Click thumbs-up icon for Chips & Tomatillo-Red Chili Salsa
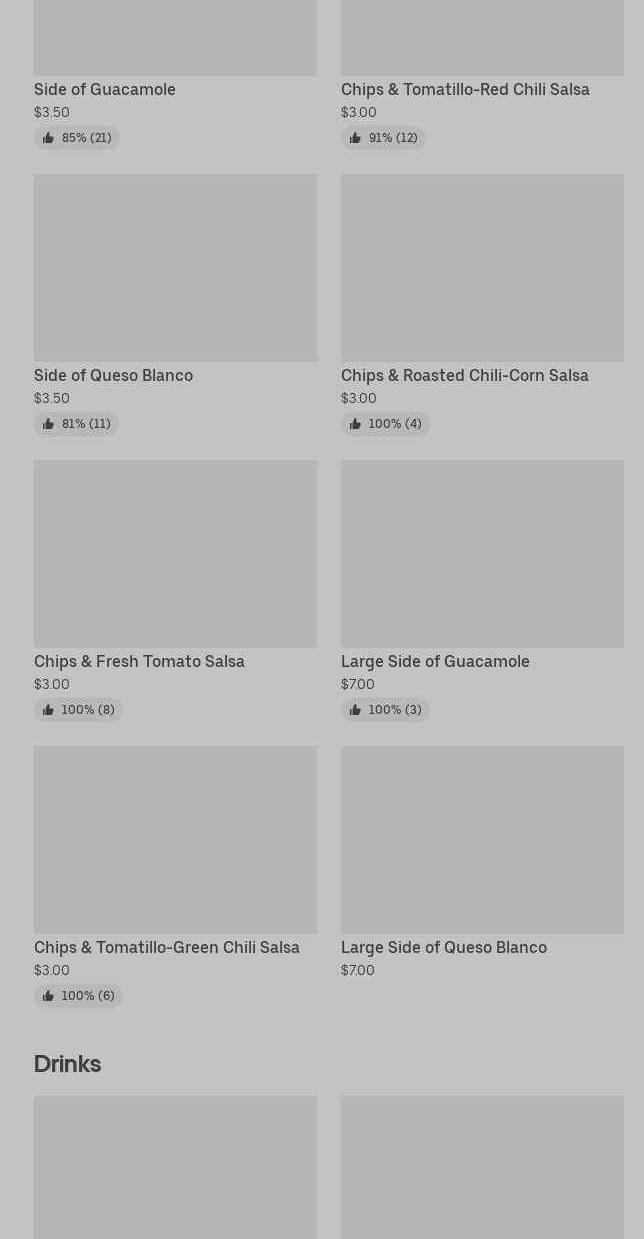Viewport: 644px width, 1239px height. click(355, 138)
